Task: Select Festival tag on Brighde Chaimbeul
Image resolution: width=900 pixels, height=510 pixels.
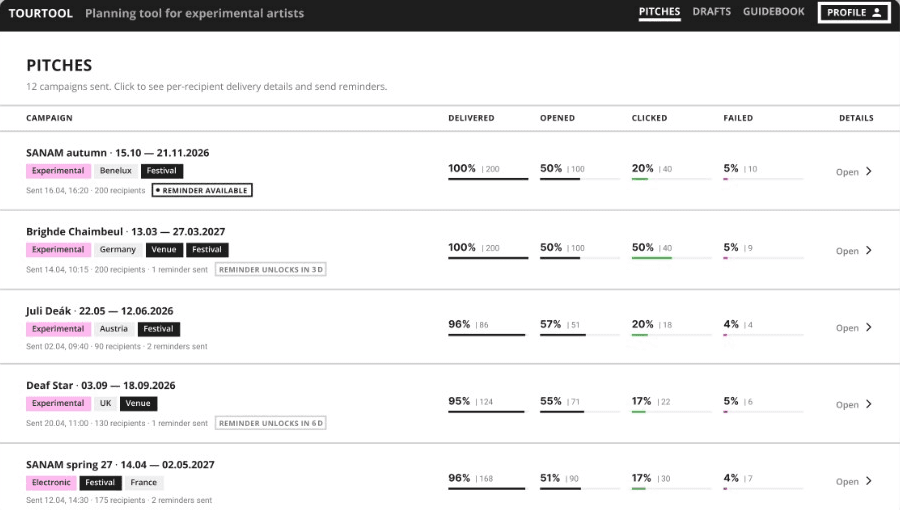Action: (207, 250)
